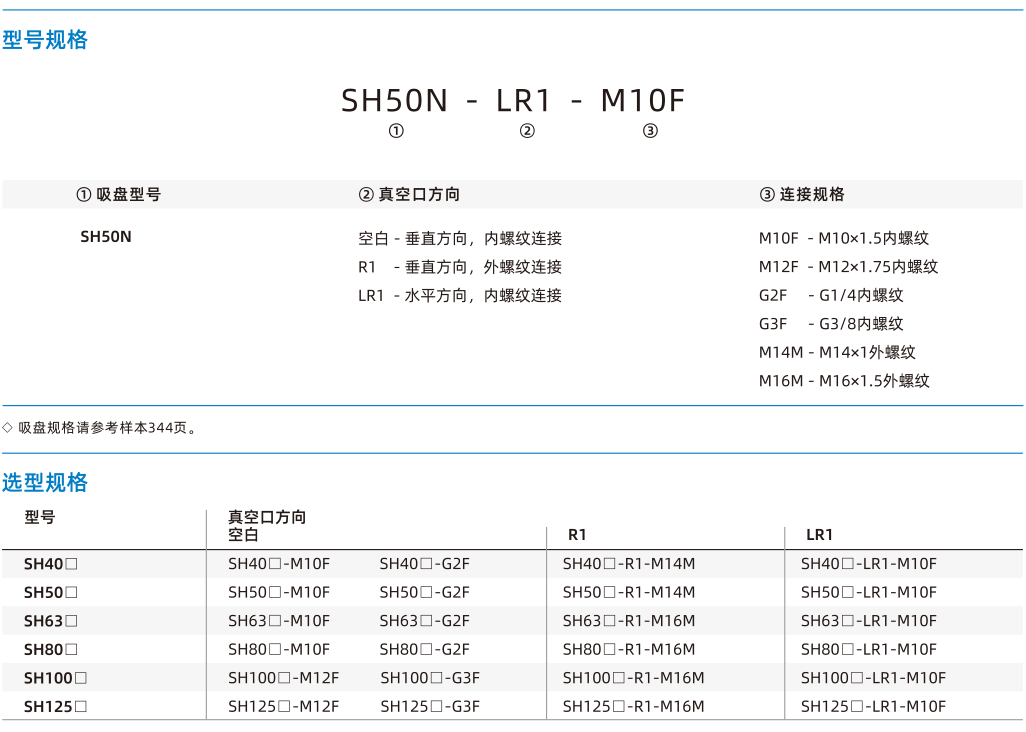Click the "SH100□-G3F" cell

(x=430, y=678)
